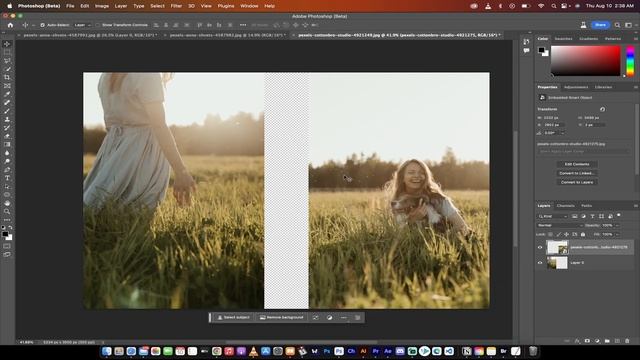Select the Rectangular Marquee tool
The image size is (640, 360).
click(7, 52)
